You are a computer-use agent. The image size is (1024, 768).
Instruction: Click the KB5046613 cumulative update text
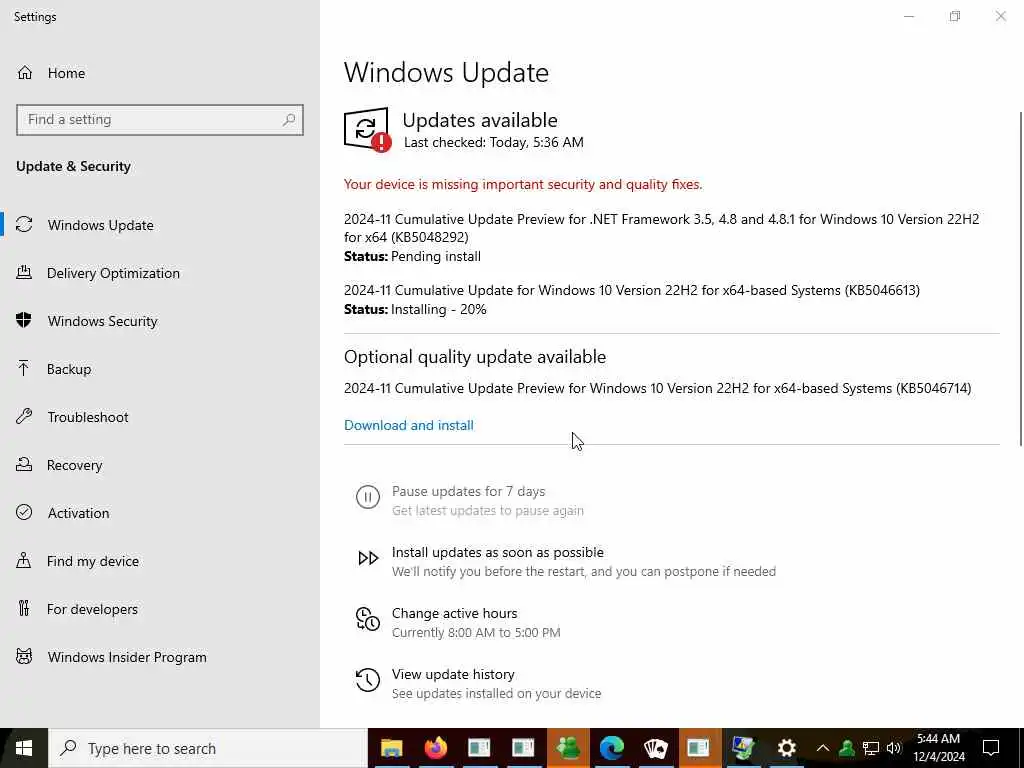pos(632,290)
